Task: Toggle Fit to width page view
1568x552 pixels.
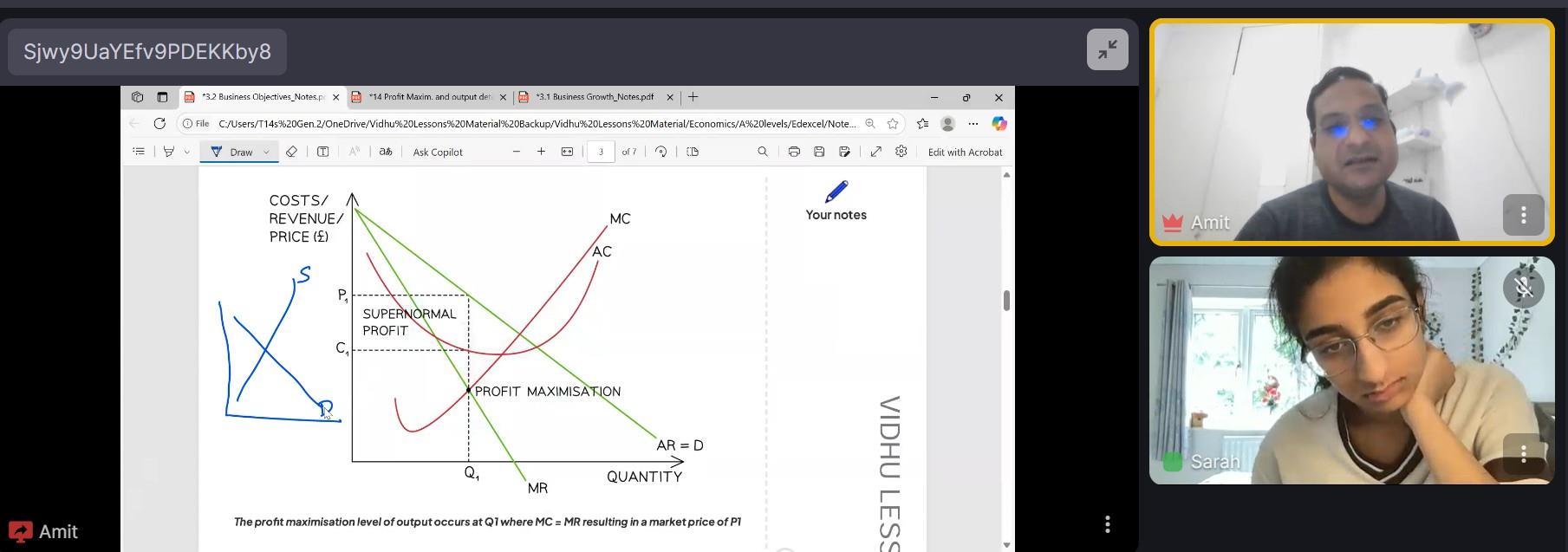Action: pos(567,152)
